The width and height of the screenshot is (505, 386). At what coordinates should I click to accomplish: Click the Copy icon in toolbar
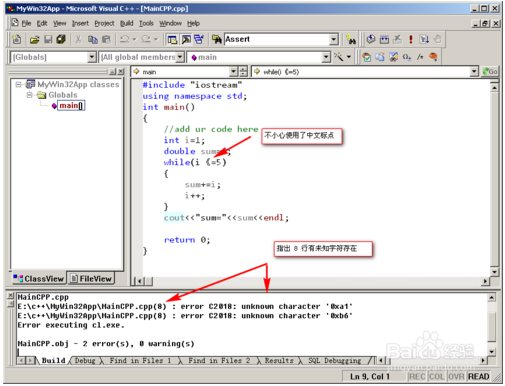tap(92, 40)
